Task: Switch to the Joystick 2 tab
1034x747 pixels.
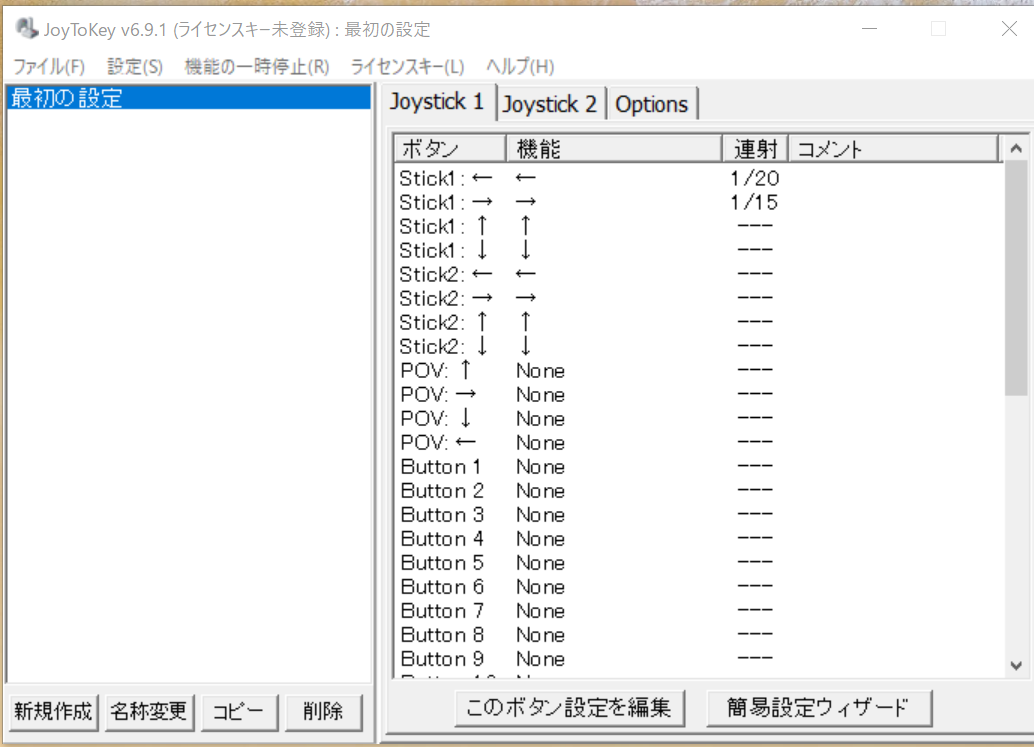Action: click(x=550, y=104)
